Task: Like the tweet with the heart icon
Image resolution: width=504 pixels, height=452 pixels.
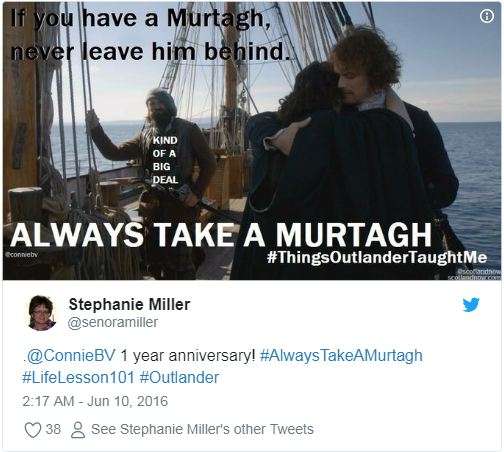Action: [33, 430]
